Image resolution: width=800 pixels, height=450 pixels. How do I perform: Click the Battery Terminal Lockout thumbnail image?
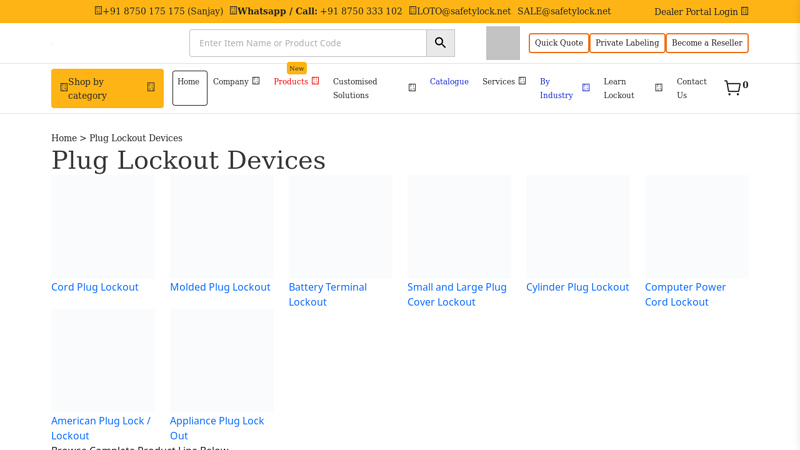pyautogui.click(x=340, y=227)
